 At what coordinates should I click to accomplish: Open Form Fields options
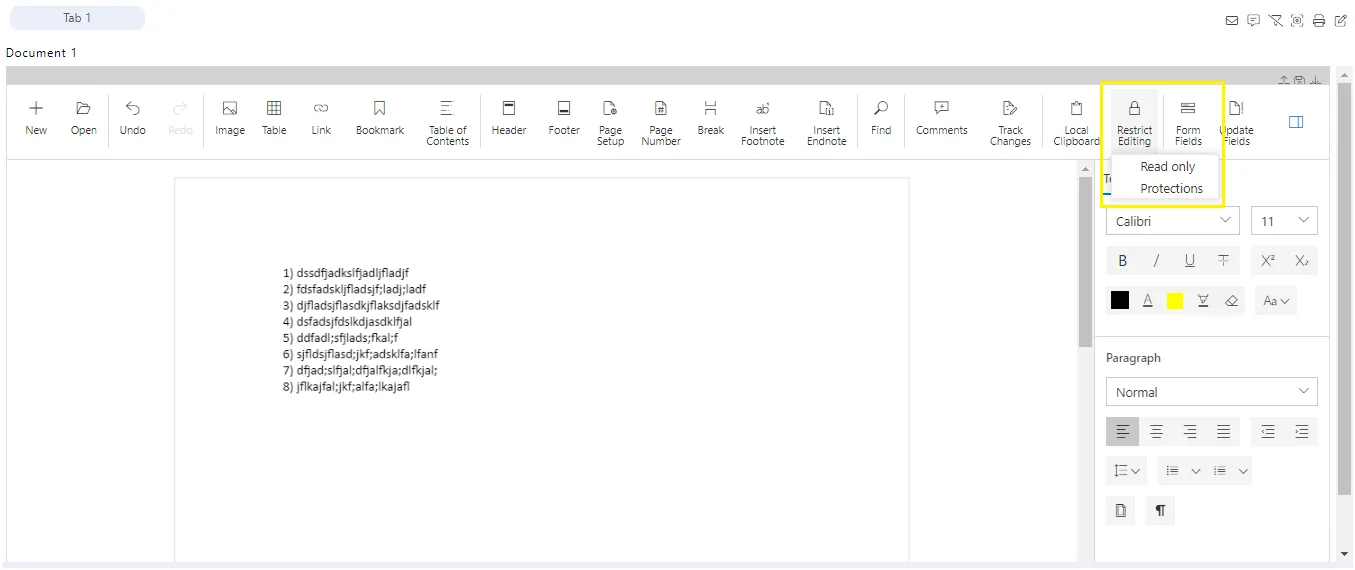tap(1188, 122)
